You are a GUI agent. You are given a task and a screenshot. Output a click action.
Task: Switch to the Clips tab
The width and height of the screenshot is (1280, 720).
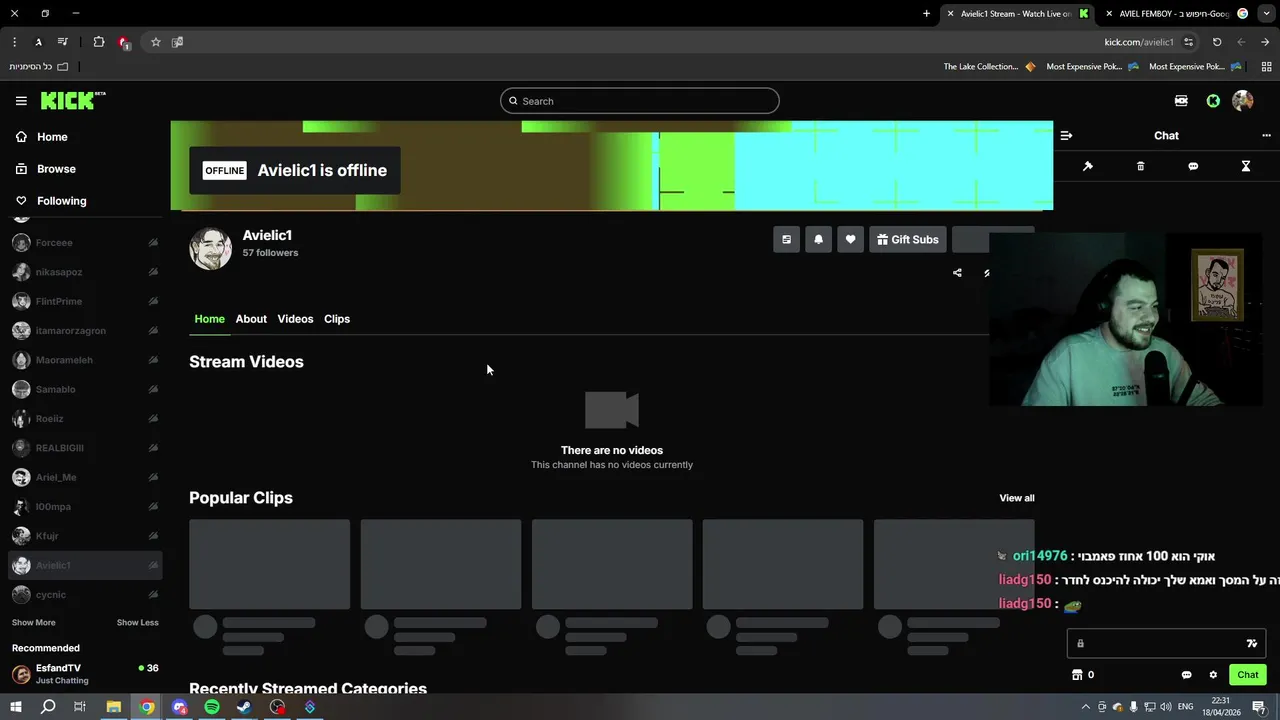[337, 319]
